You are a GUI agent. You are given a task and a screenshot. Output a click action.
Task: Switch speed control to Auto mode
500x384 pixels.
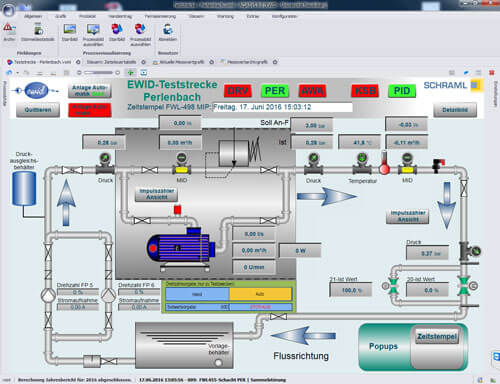(x=260, y=294)
